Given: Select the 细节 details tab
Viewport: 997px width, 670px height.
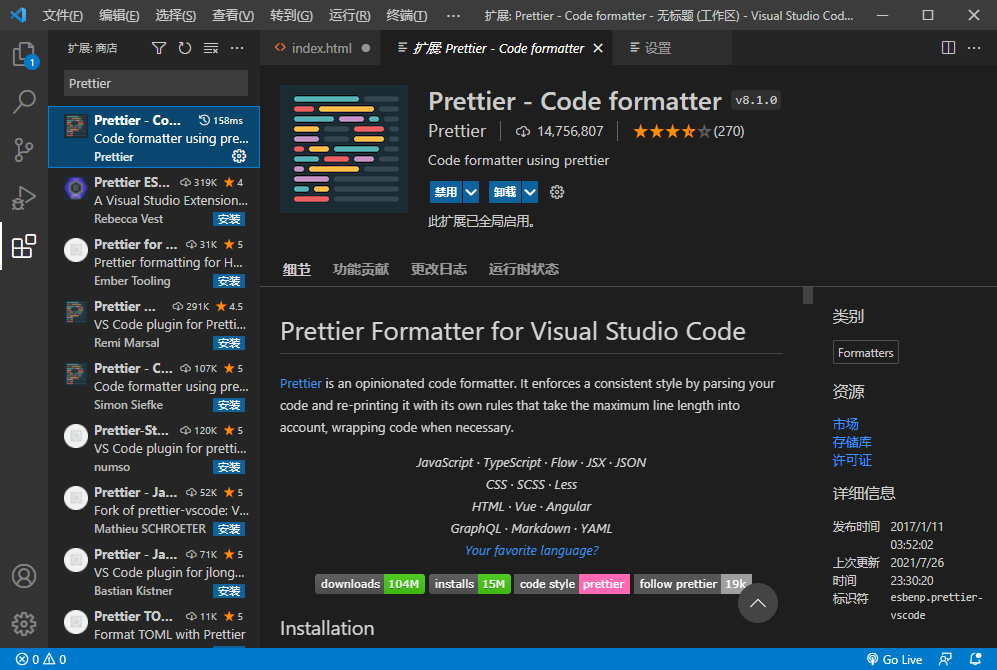Looking at the screenshot, I should click(297, 270).
